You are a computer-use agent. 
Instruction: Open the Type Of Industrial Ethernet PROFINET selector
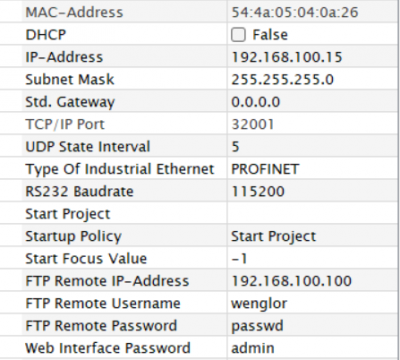pyautogui.click(x=313, y=169)
